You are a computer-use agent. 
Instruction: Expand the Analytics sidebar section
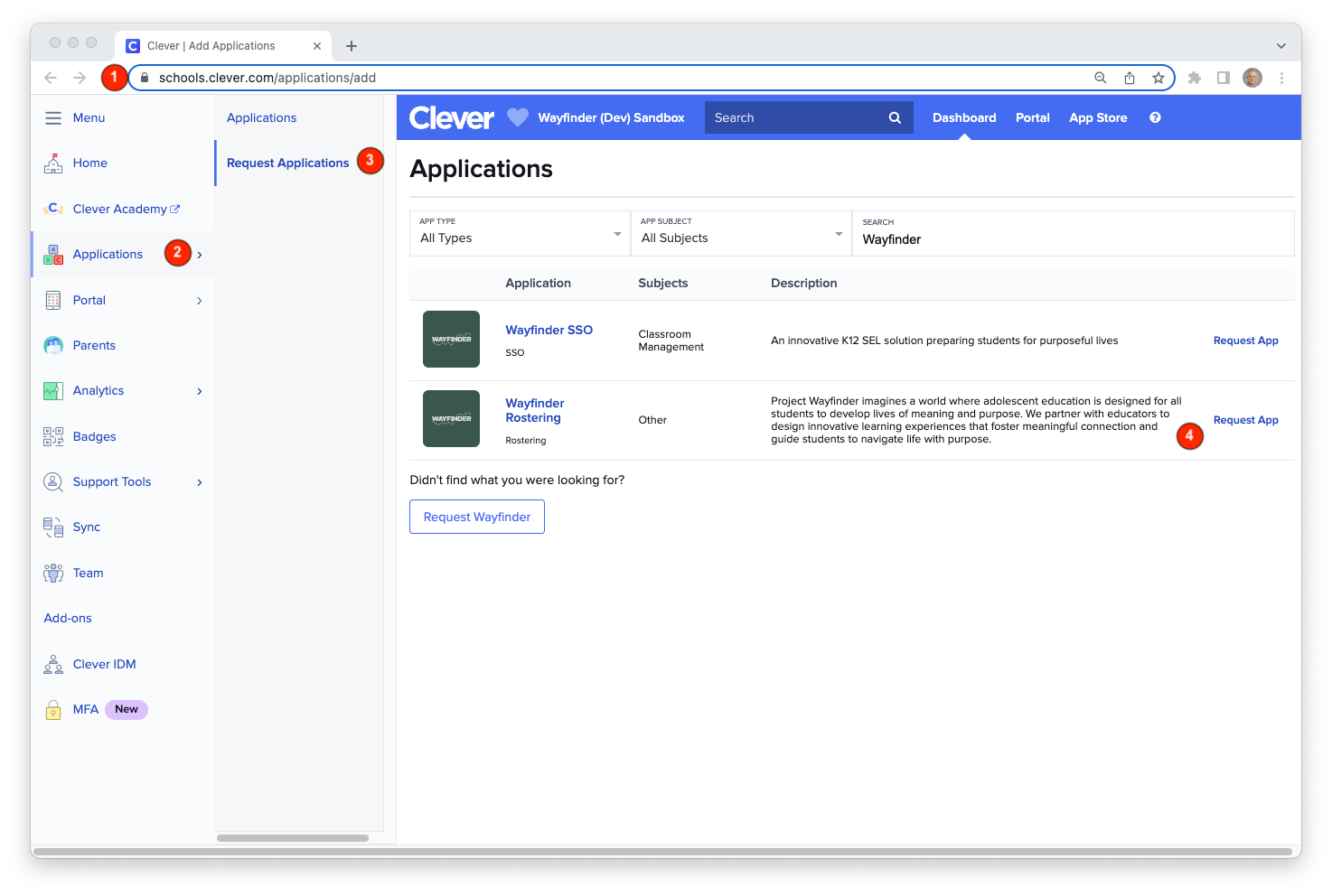(x=199, y=390)
